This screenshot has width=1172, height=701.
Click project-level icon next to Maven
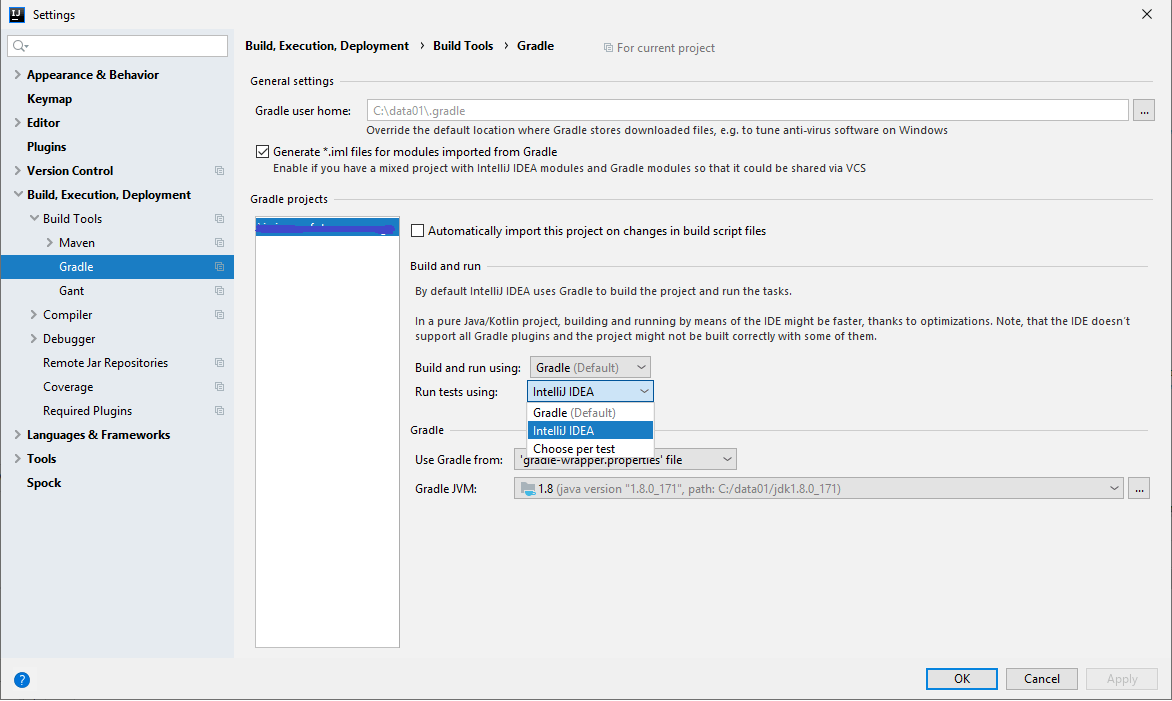click(219, 242)
